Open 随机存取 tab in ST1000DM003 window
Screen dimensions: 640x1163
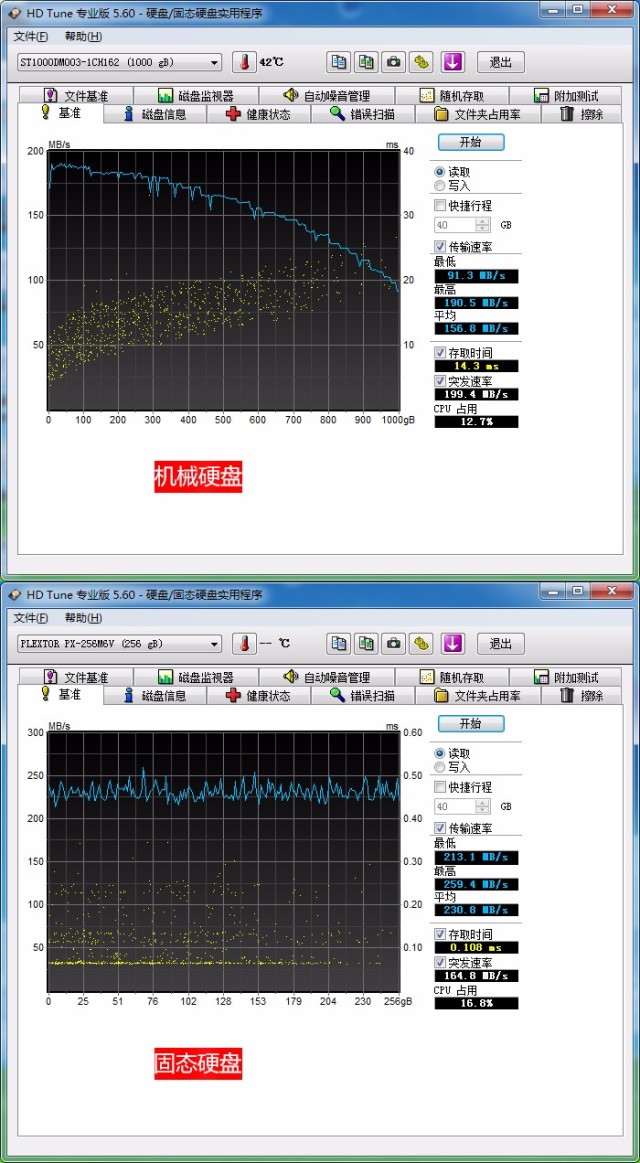coord(452,96)
